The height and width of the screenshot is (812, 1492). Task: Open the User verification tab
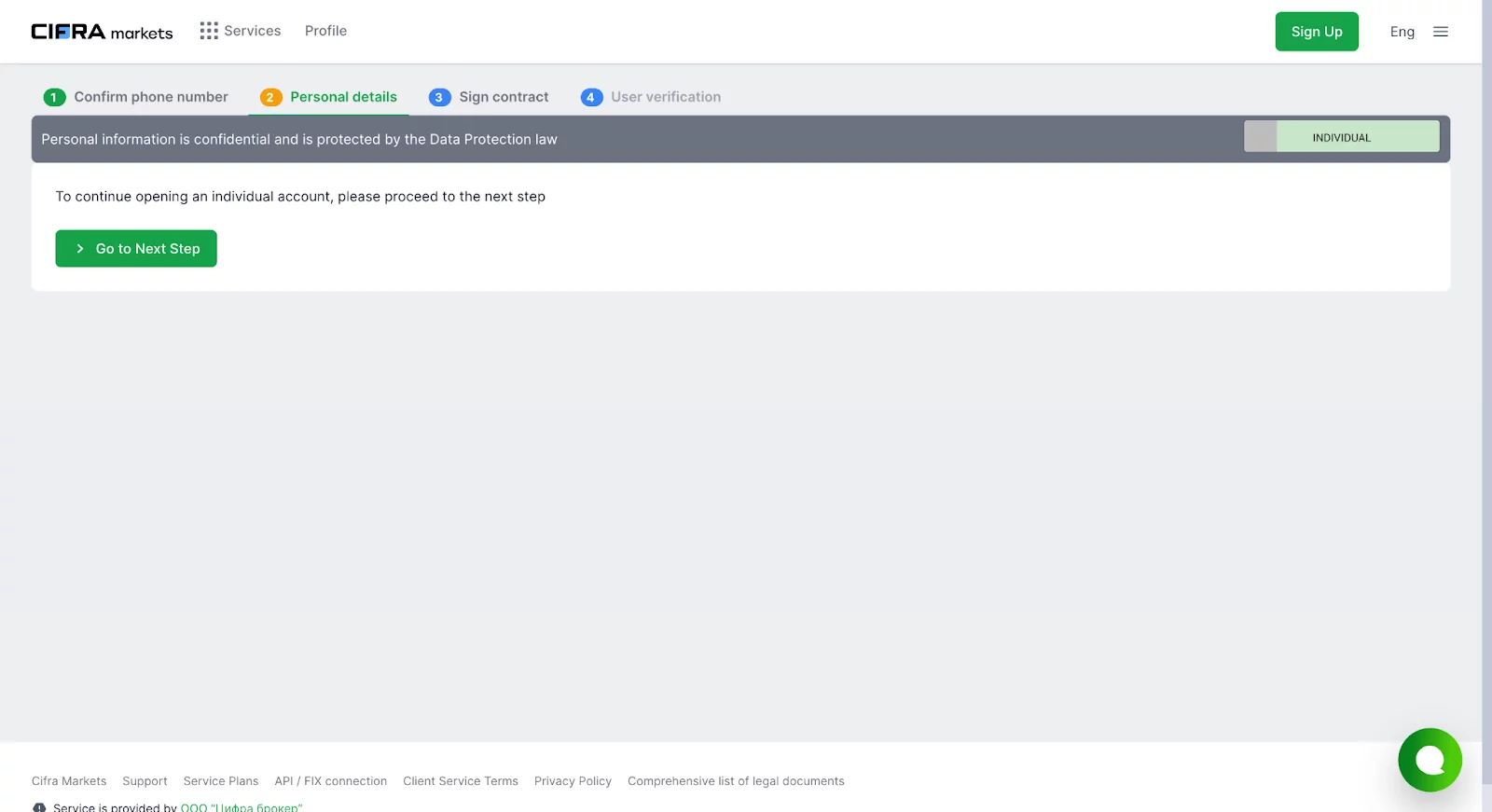(x=666, y=97)
